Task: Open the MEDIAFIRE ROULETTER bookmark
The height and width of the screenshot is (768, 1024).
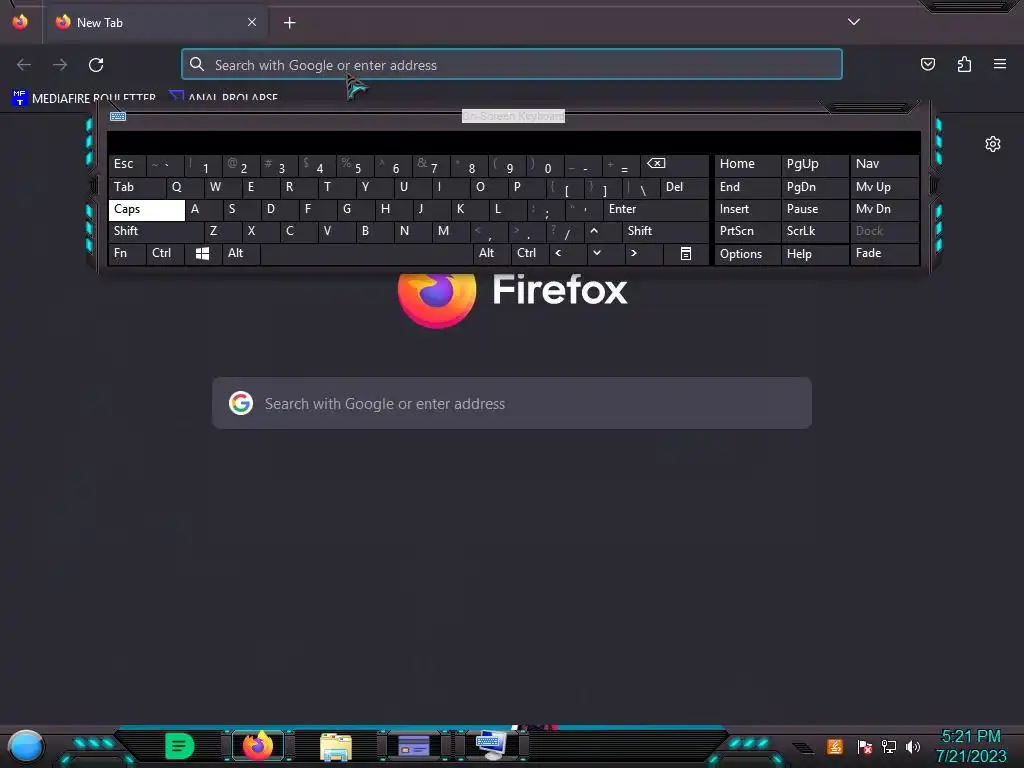Action: click(84, 98)
